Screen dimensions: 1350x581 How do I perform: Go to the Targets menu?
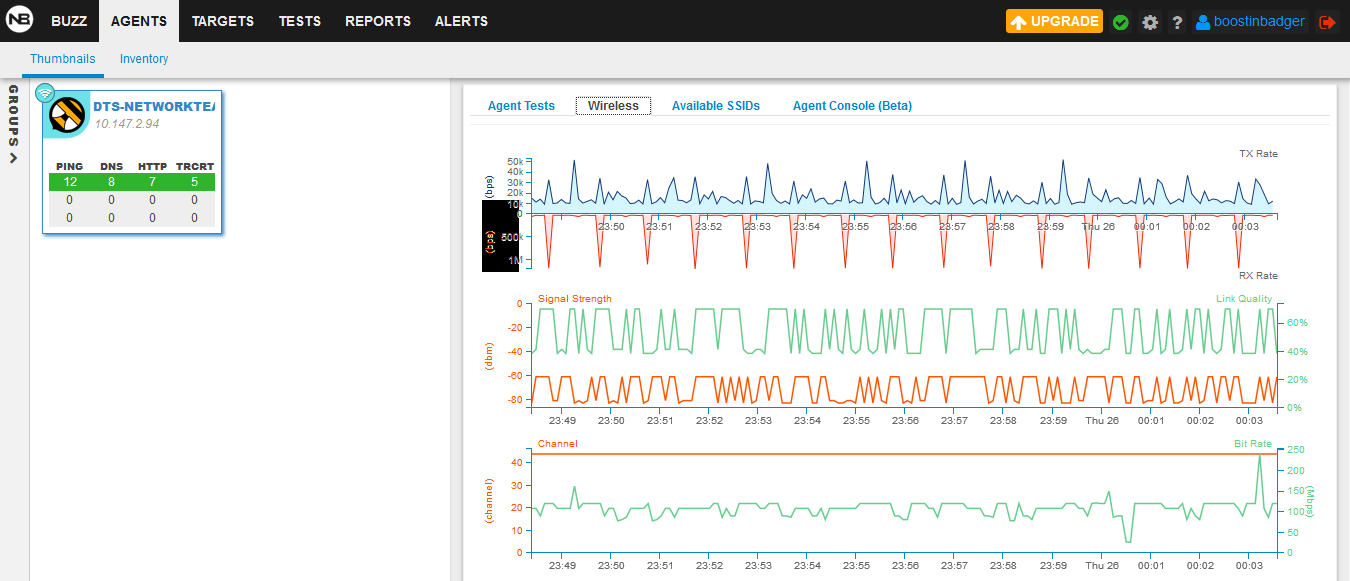click(223, 21)
